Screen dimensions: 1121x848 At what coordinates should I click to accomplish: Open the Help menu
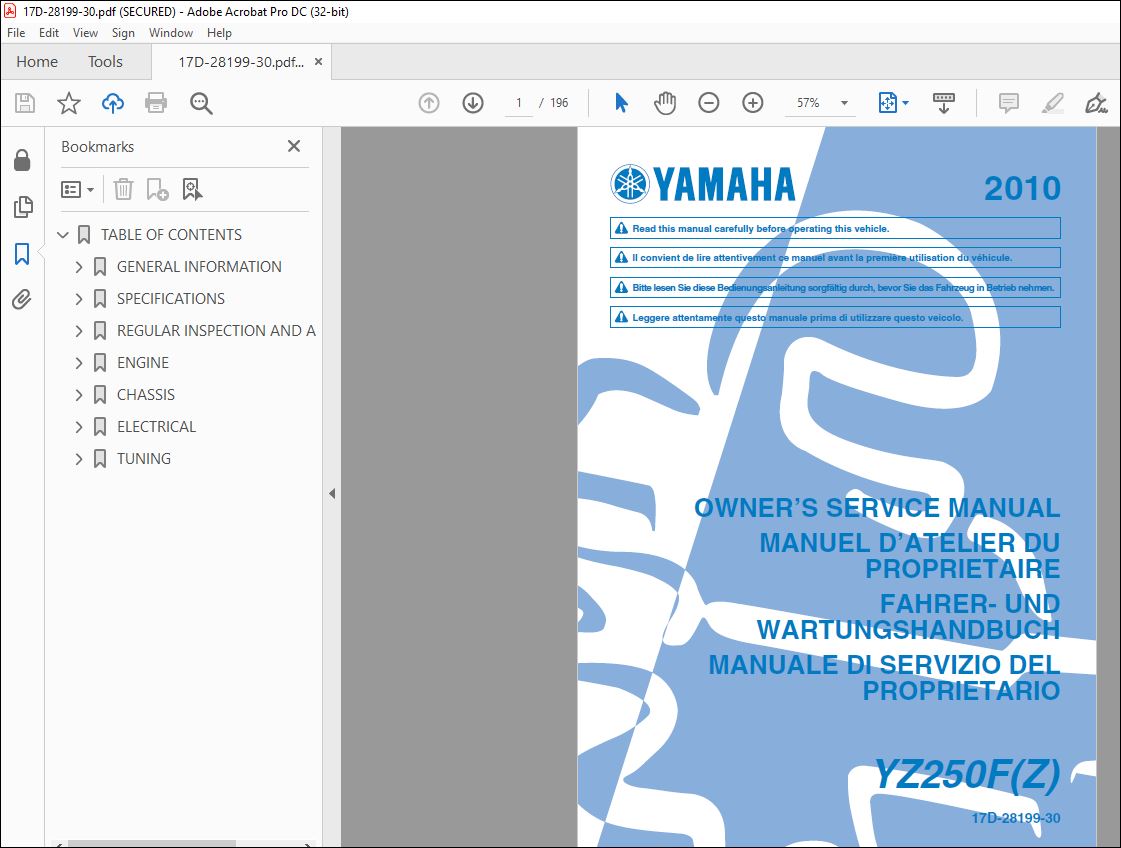219,33
